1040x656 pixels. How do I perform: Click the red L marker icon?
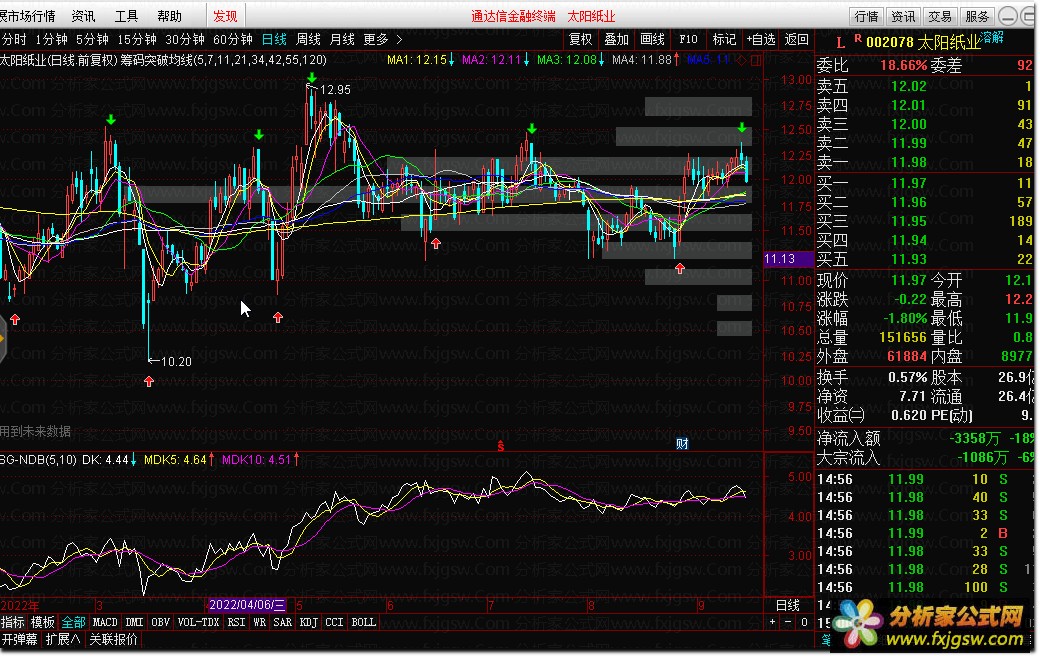click(840, 43)
